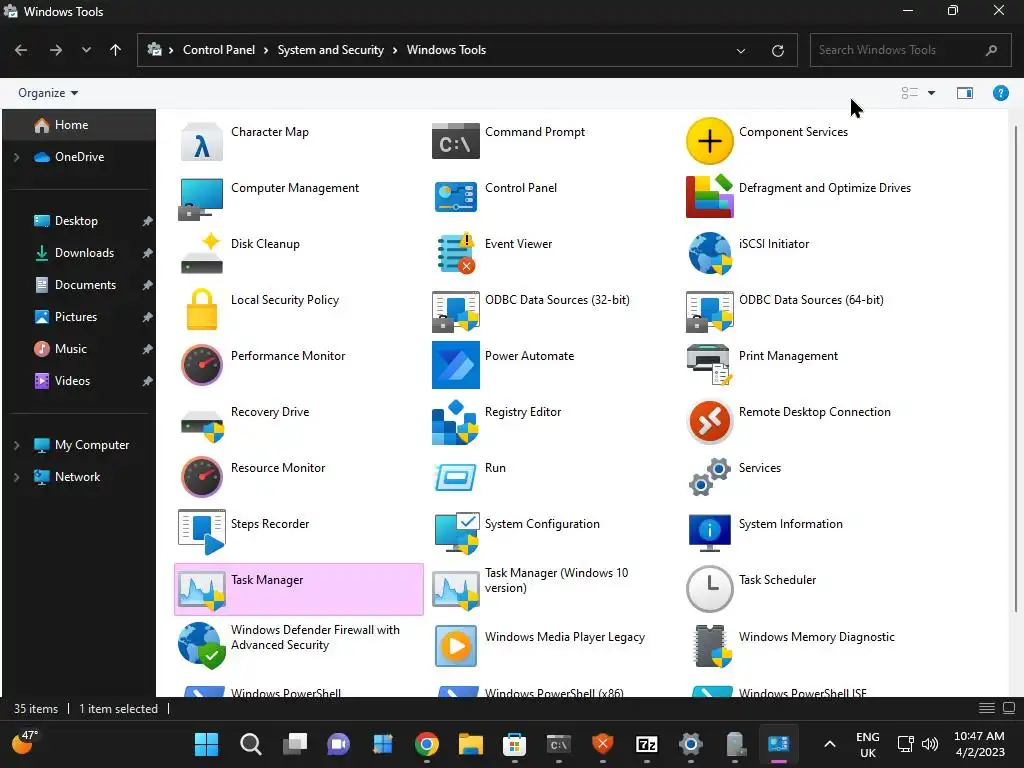
Task: Select the System Information icon
Action: pyautogui.click(x=709, y=532)
